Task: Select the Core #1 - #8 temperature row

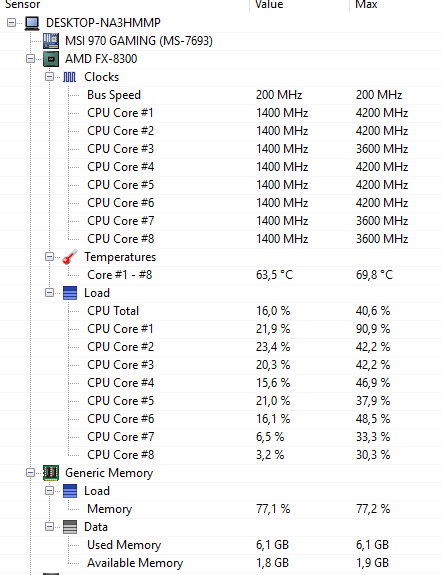Action: point(221,275)
